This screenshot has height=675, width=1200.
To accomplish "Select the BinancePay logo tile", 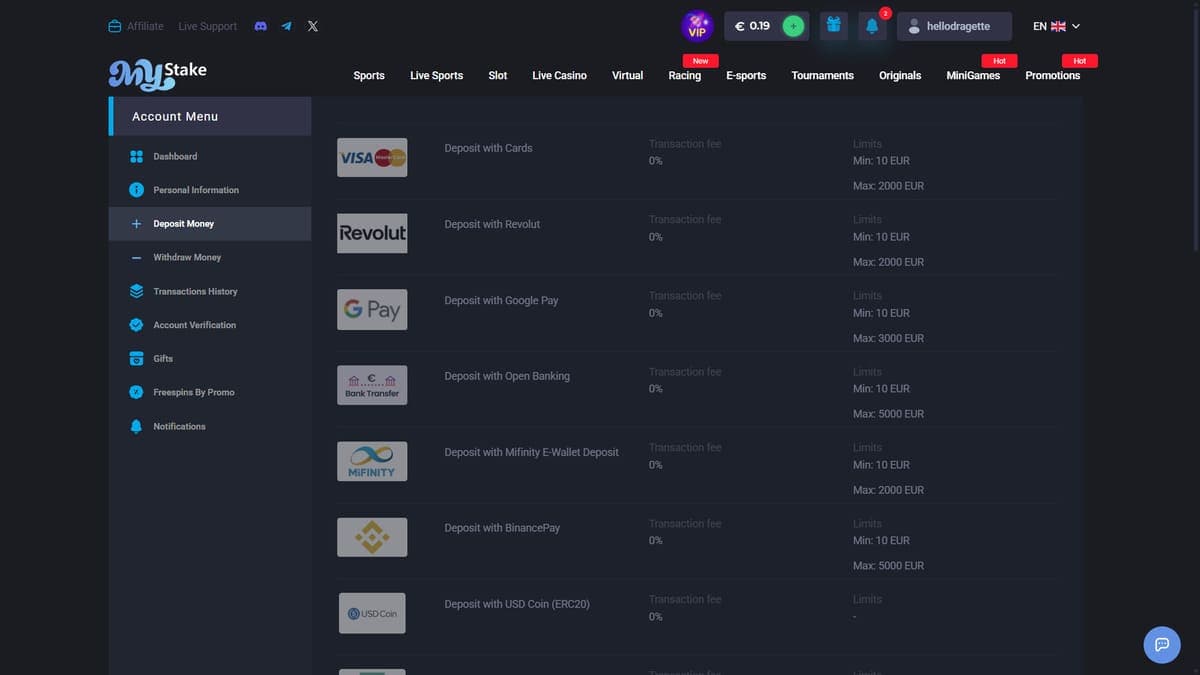I will 372,537.
